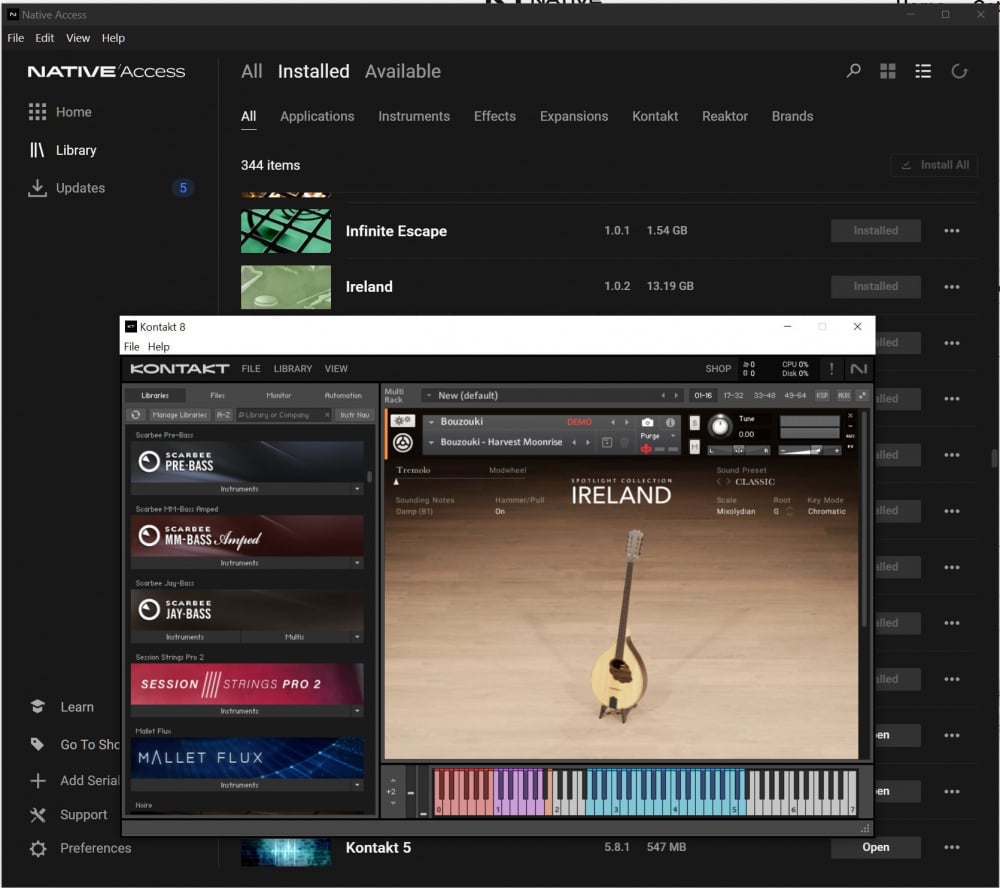
Task: Open Kontakt warning exclamation indicator
Action: (831, 369)
